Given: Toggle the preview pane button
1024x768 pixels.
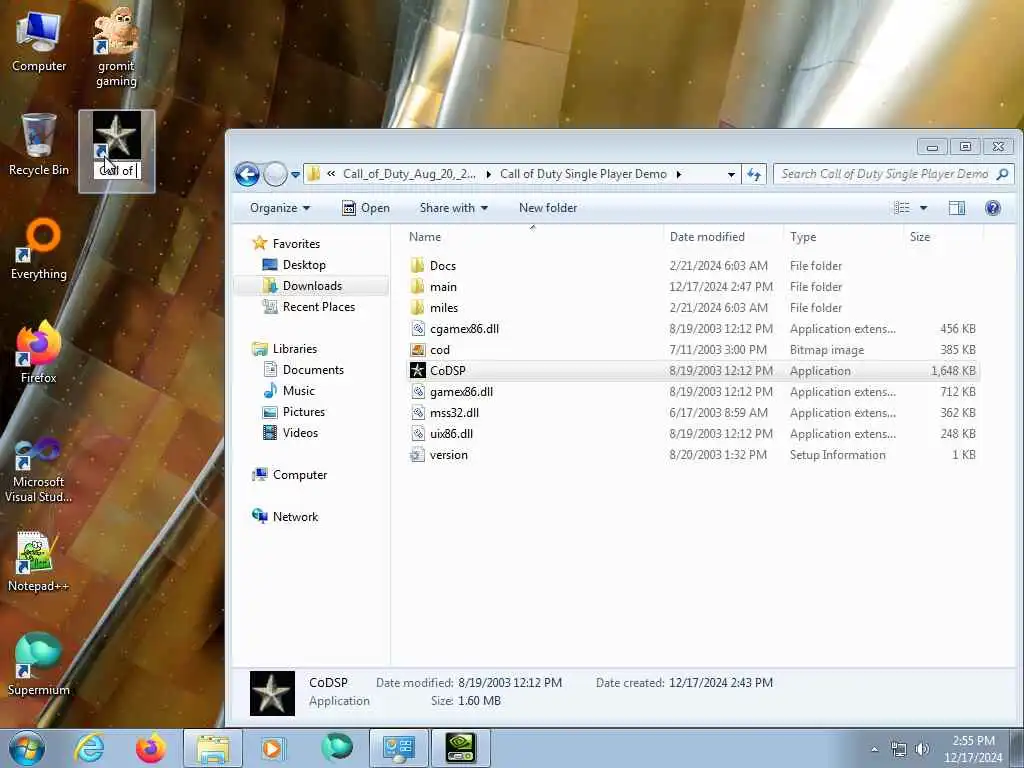Looking at the screenshot, I should (957, 208).
